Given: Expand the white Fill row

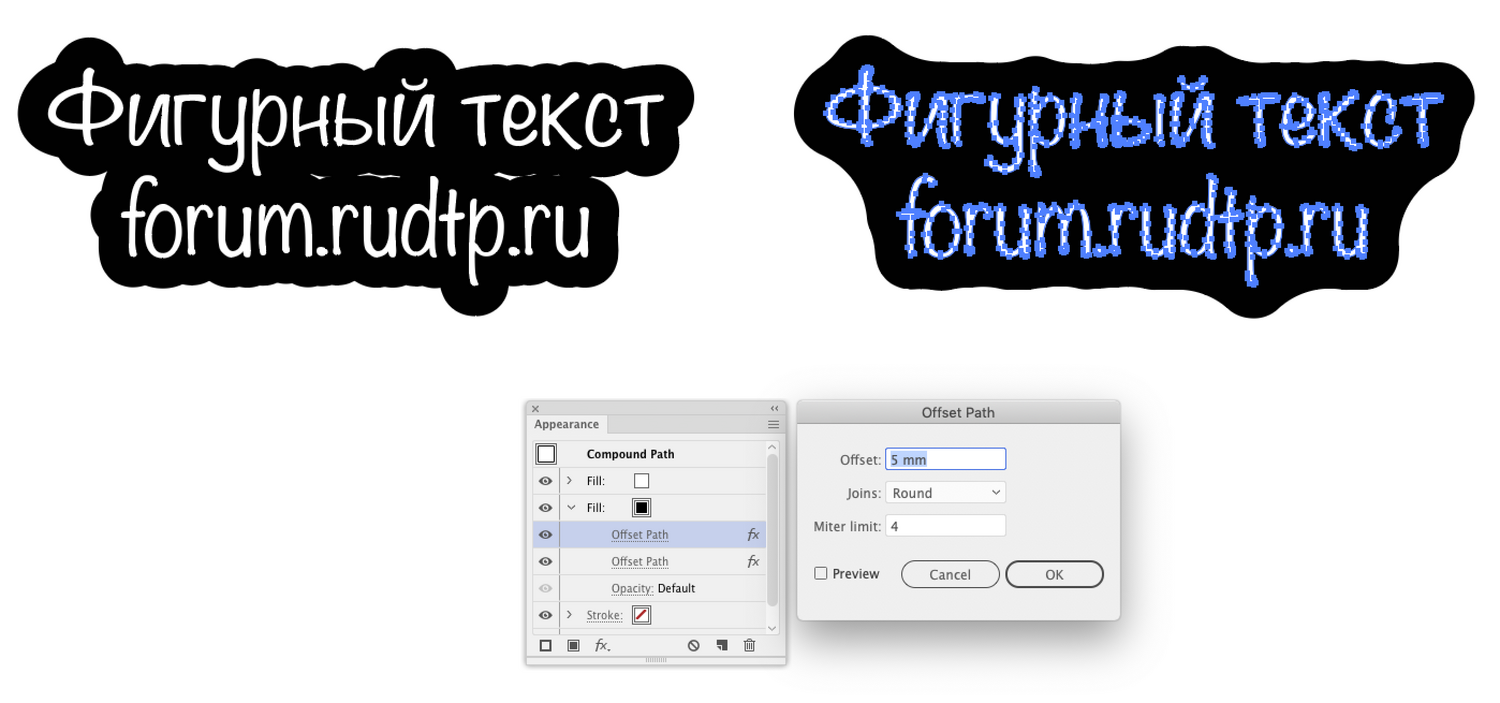Looking at the screenshot, I should pos(570,481).
